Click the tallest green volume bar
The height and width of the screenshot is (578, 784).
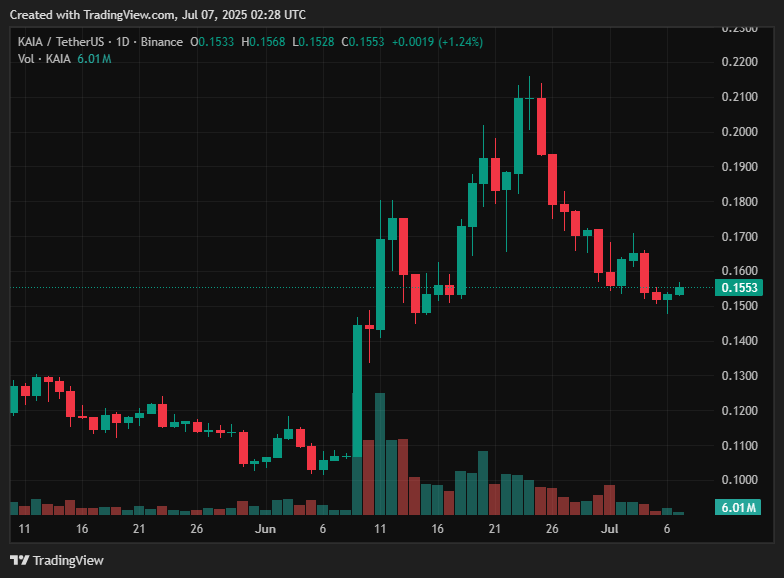380,450
